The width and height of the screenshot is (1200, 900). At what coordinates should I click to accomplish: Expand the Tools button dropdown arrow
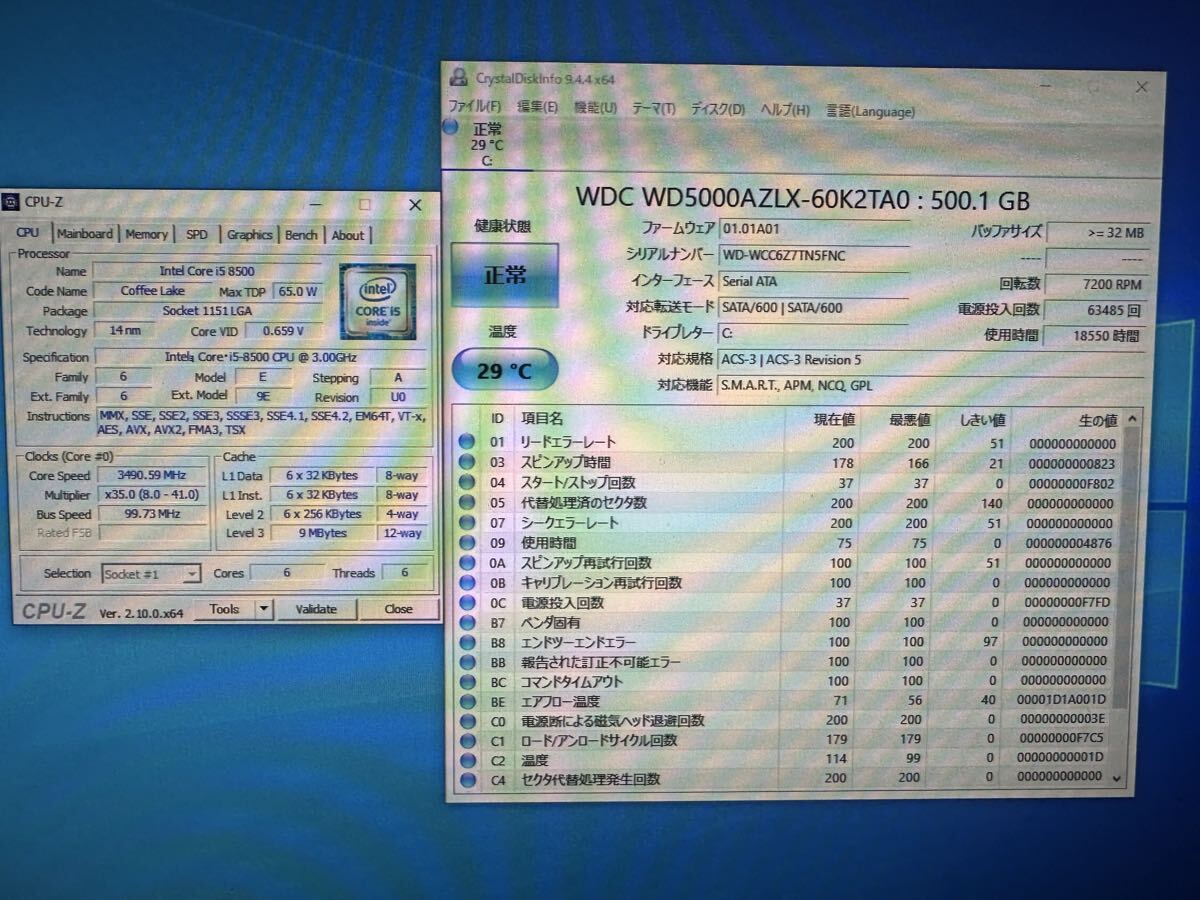point(264,609)
